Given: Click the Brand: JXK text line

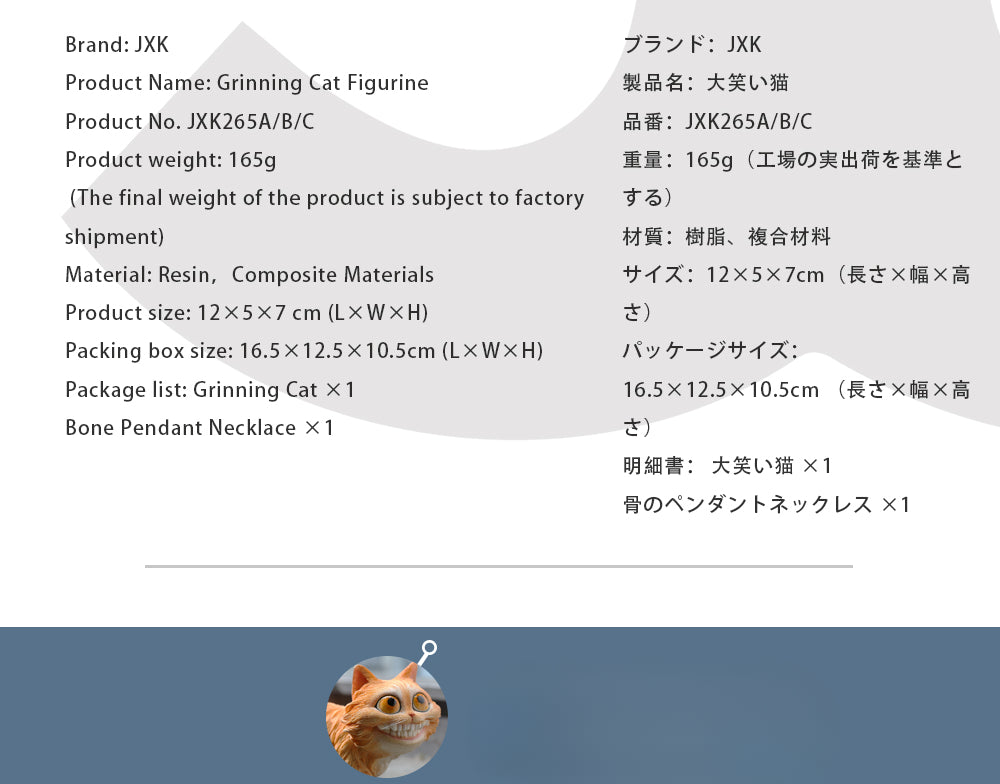Looking at the screenshot, I should point(117,45).
